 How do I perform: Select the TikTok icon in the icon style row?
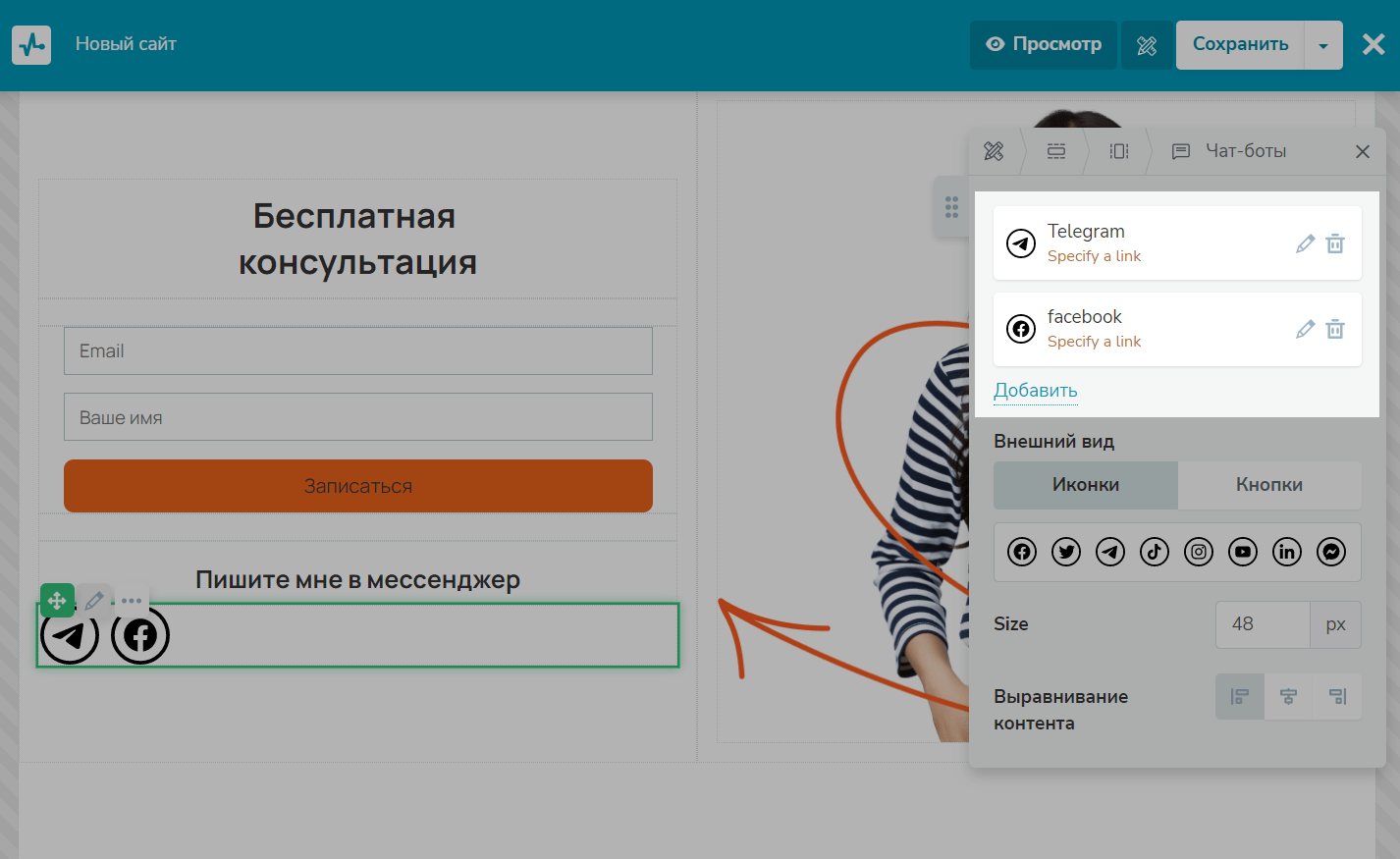(x=1155, y=552)
